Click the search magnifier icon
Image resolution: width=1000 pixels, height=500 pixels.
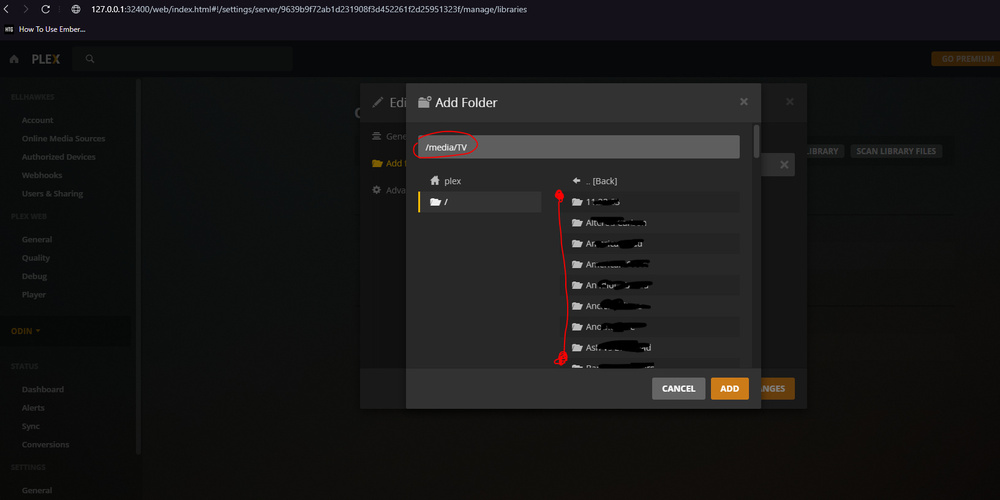pyautogui.click(x=90, y=59)
